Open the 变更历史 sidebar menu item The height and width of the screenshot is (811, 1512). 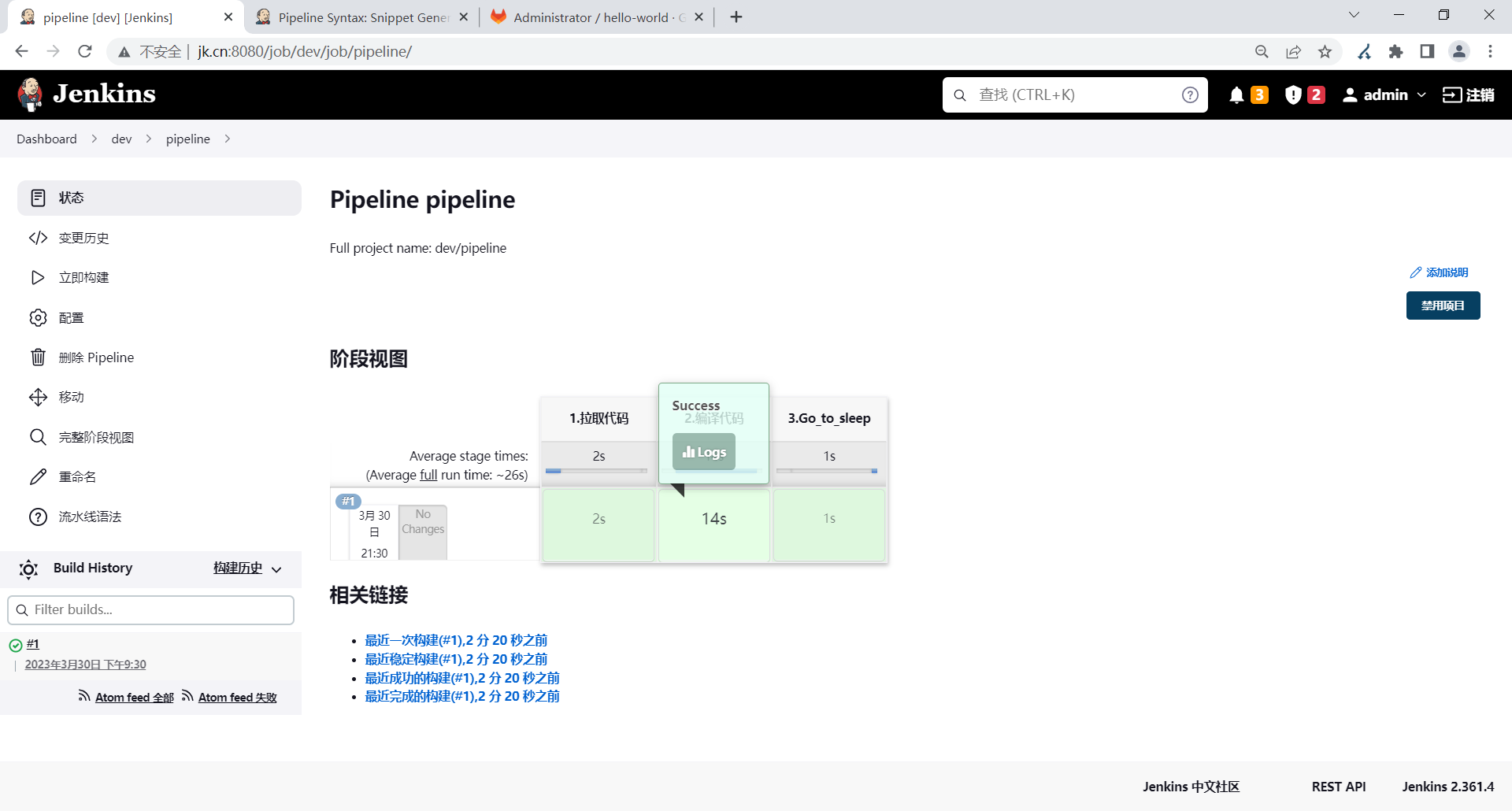tap(159, 238)
